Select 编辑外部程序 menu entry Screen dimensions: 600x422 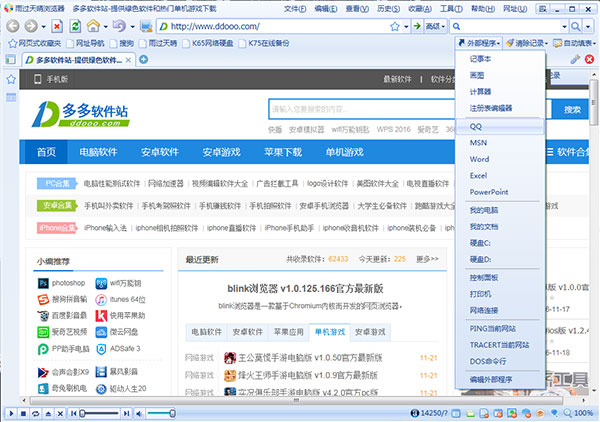click(500, 380)
